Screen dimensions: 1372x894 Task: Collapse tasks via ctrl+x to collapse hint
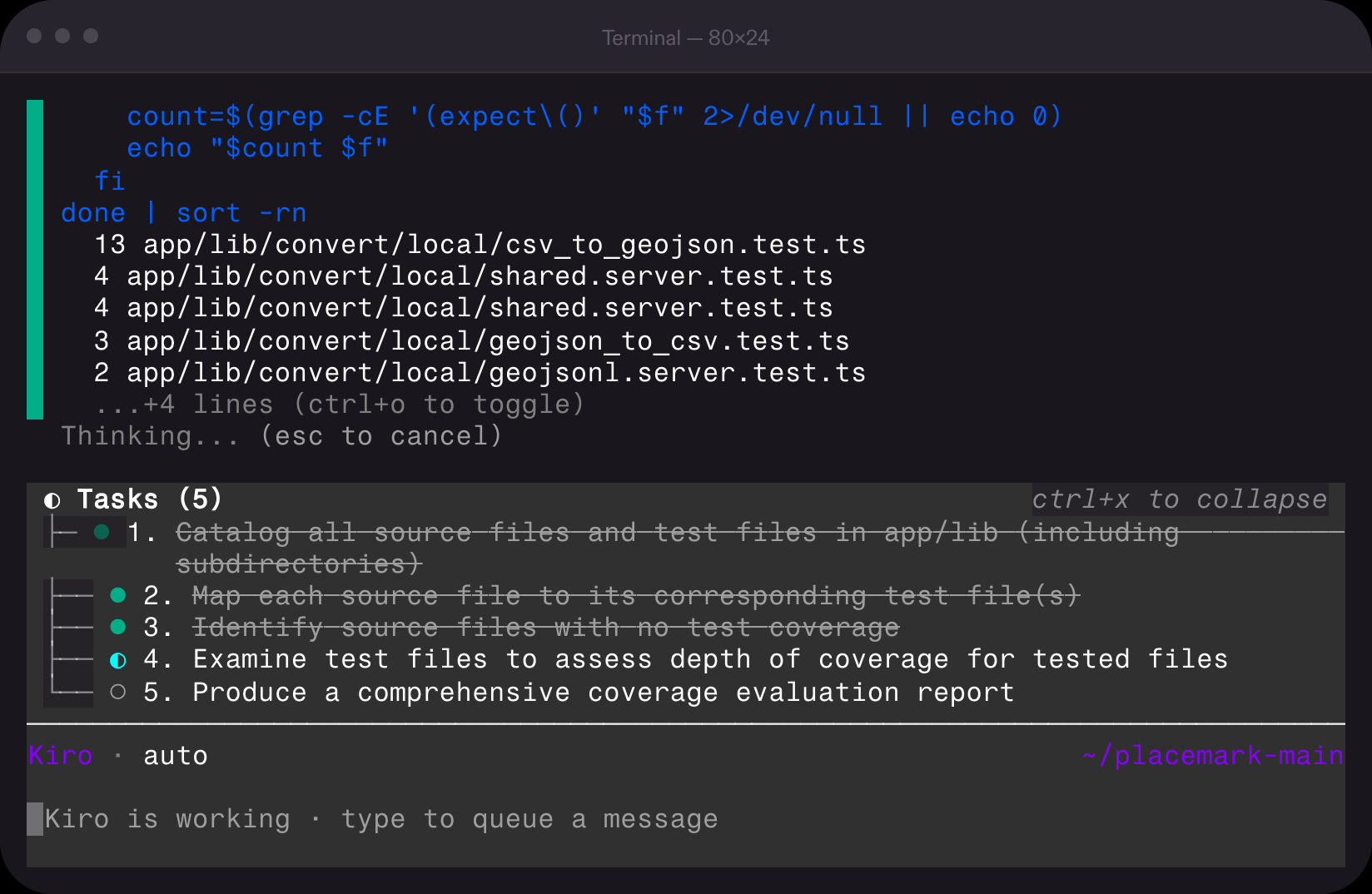(1179, 499)
